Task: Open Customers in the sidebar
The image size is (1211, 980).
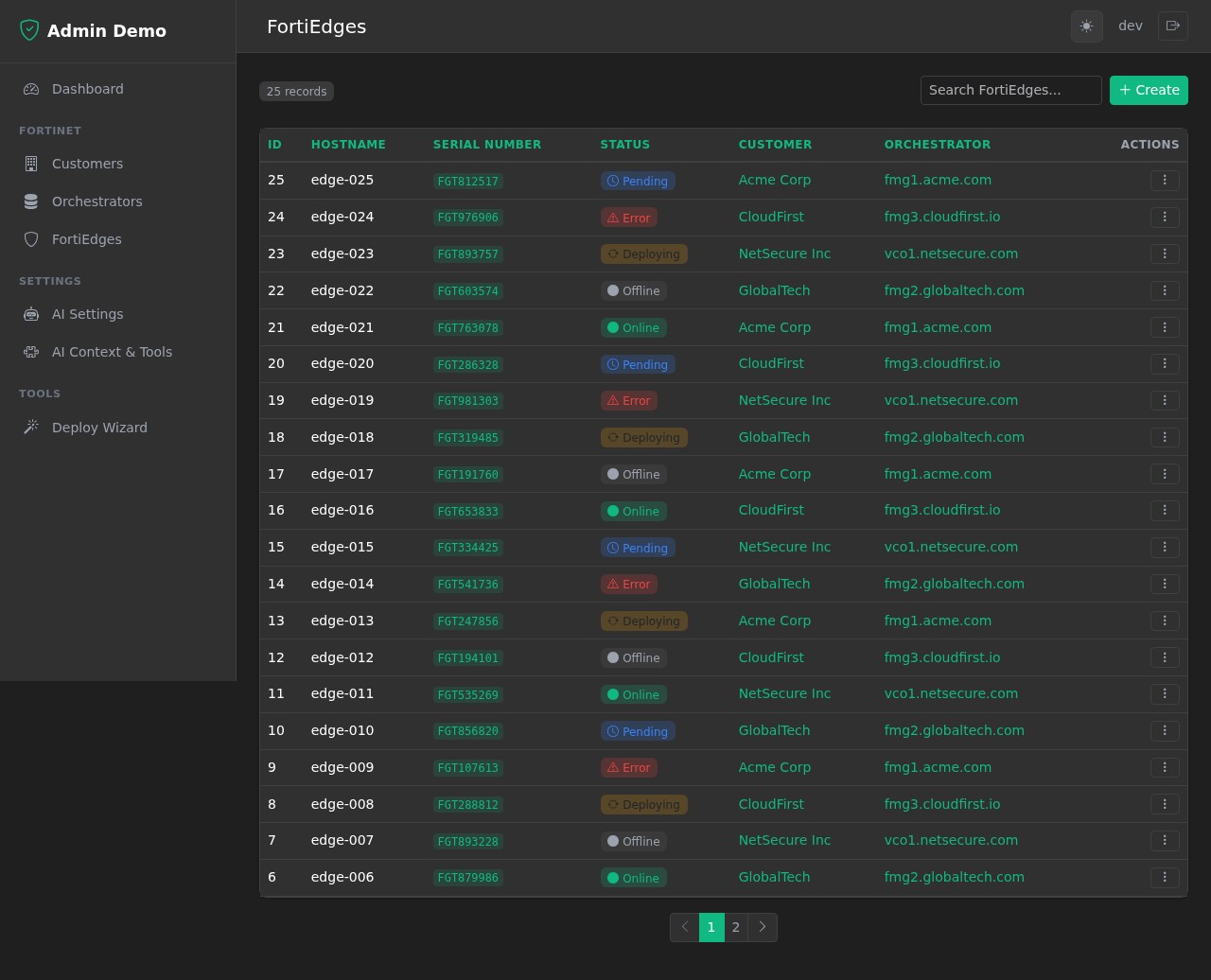Action: 117,164
